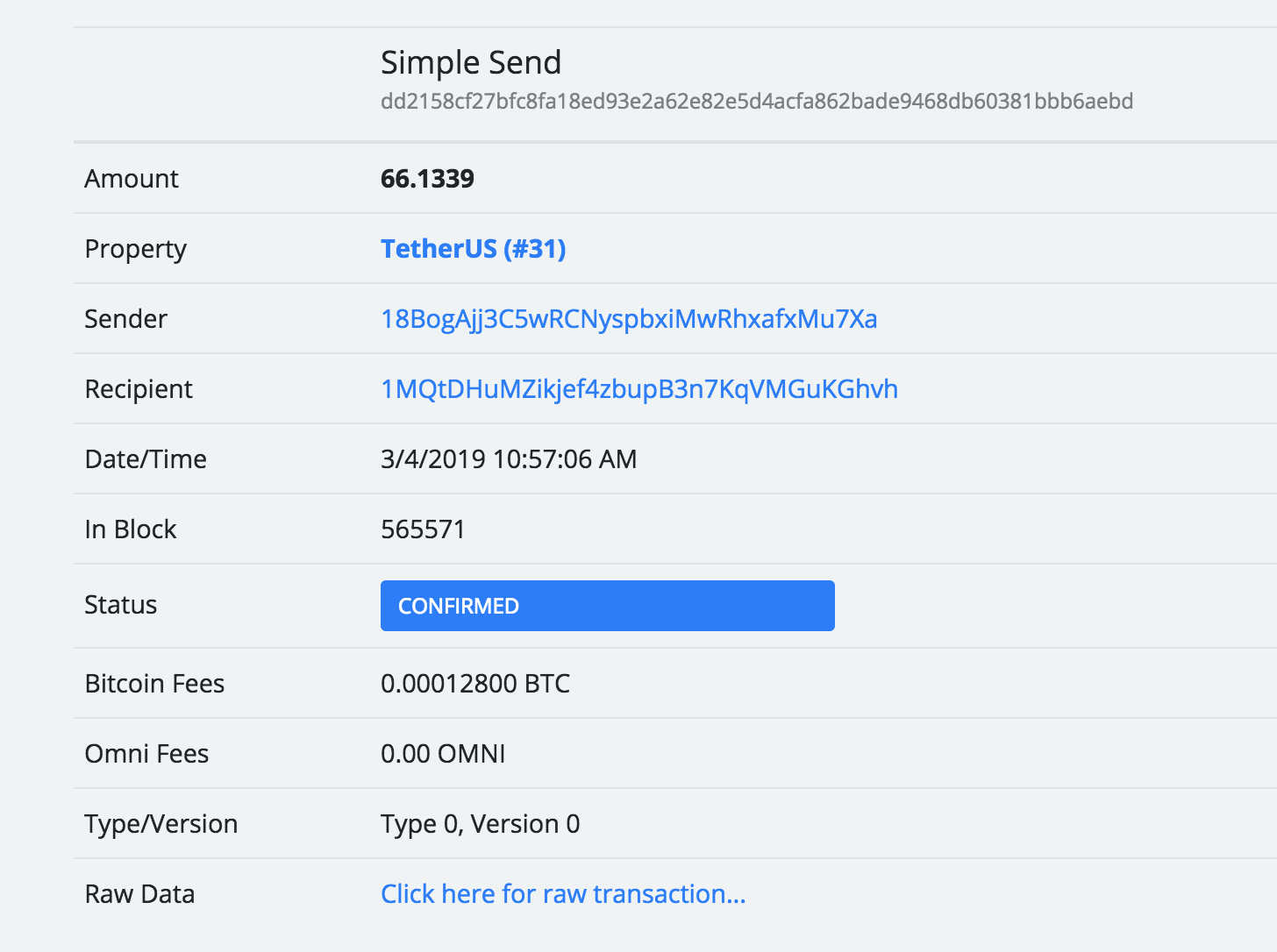Select the Property row label
The width and height of the screenshot is (1277, 952).
[135, 248]
